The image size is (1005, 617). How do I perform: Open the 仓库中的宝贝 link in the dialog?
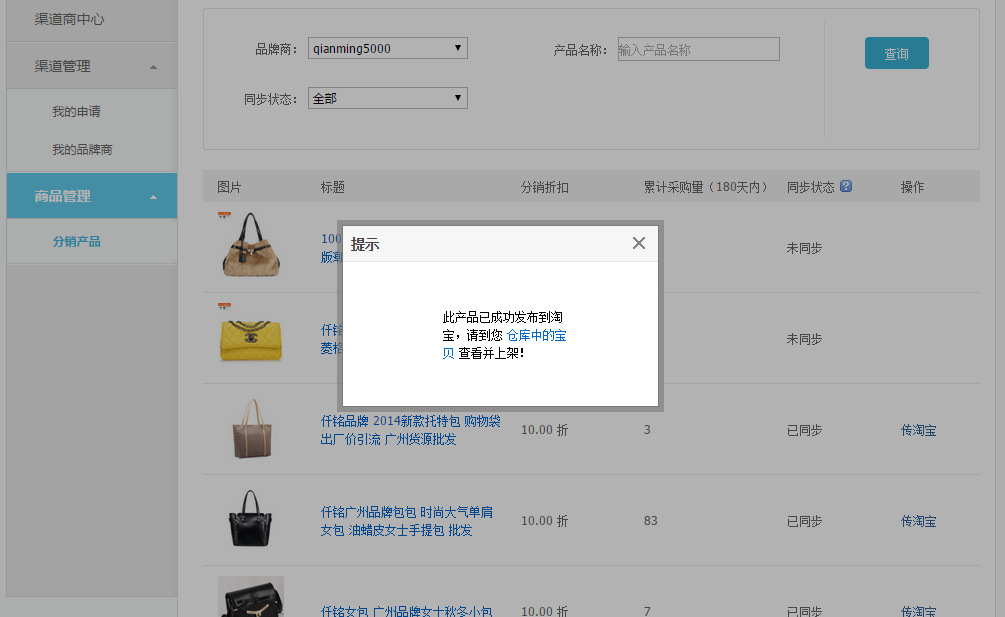point(504,344)
